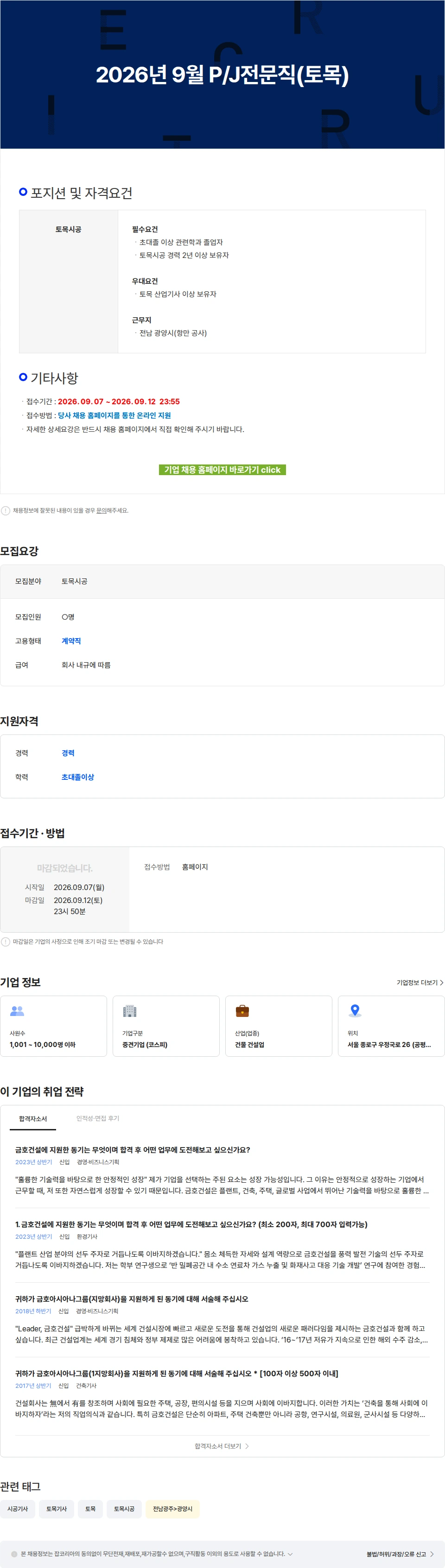Click the 초대졸이상 education link

click(77, 778)
